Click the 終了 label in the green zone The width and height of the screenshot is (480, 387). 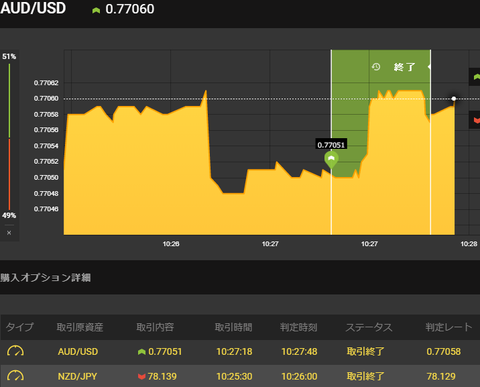(x=404, y=67)
